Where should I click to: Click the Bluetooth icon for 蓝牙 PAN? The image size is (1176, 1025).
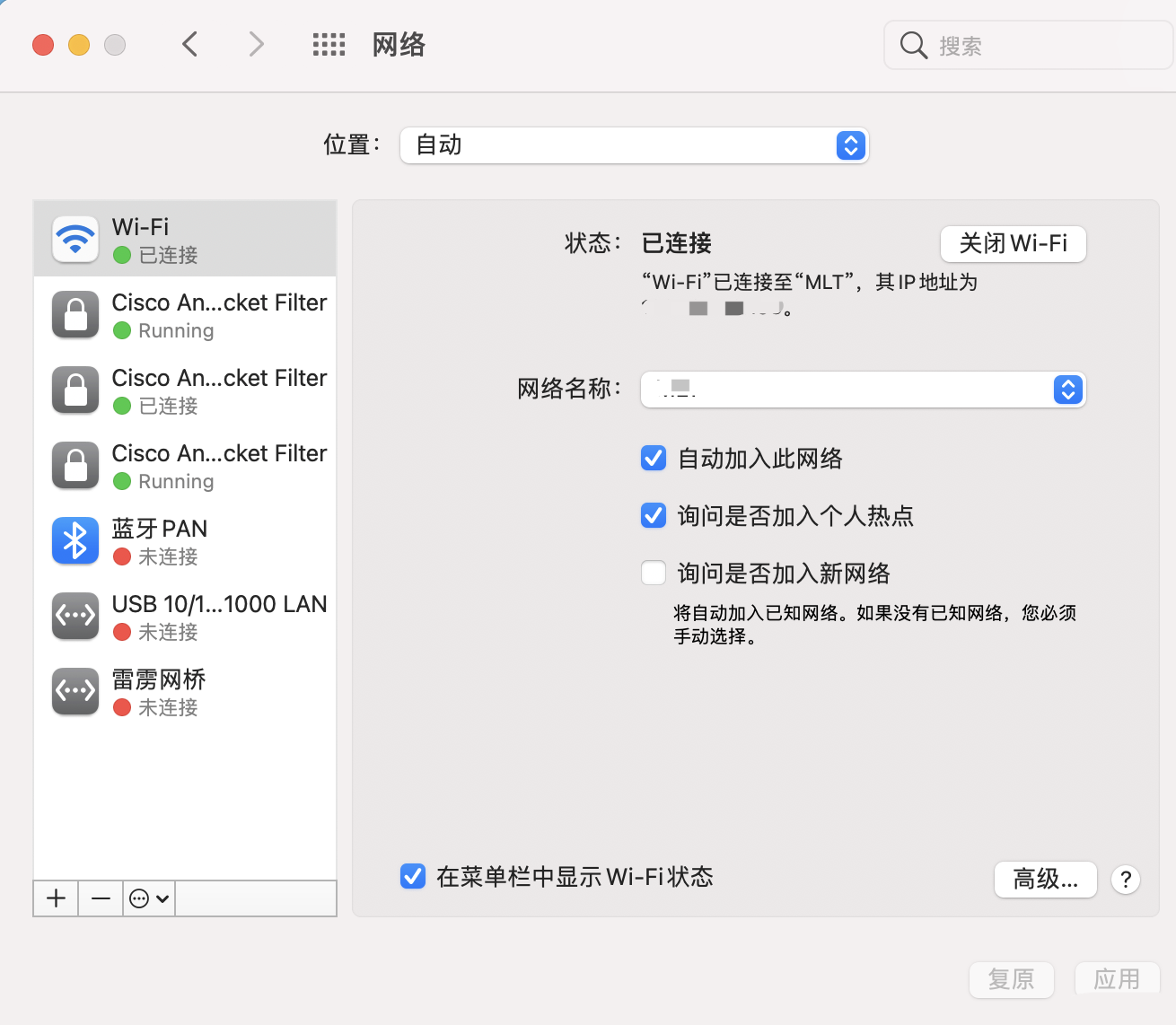point(75,540)
